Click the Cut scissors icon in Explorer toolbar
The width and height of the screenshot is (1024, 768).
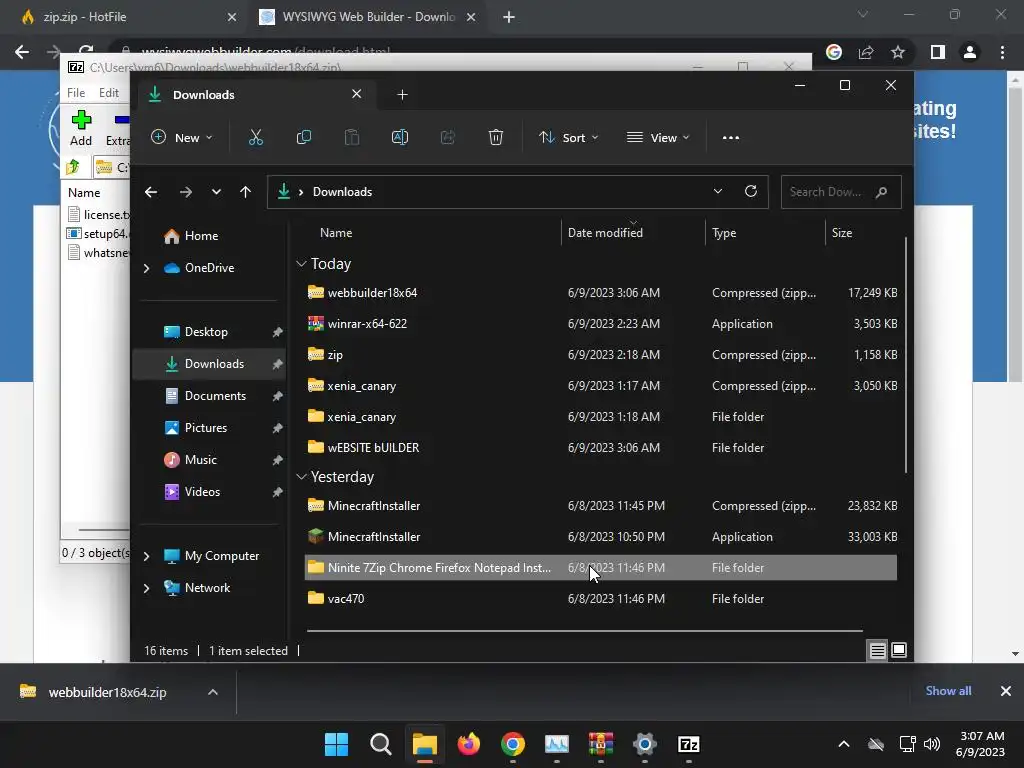255,138
